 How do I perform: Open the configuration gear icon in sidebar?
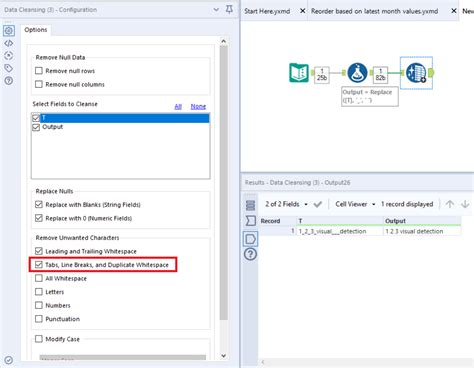pyautogui.click(x=9, y=31)
